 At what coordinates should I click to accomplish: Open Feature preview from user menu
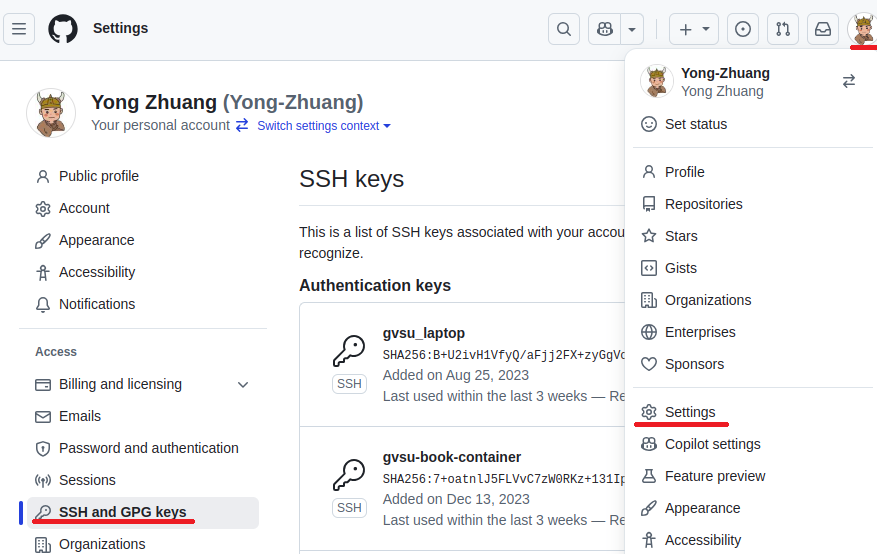(x=715, y=476)
